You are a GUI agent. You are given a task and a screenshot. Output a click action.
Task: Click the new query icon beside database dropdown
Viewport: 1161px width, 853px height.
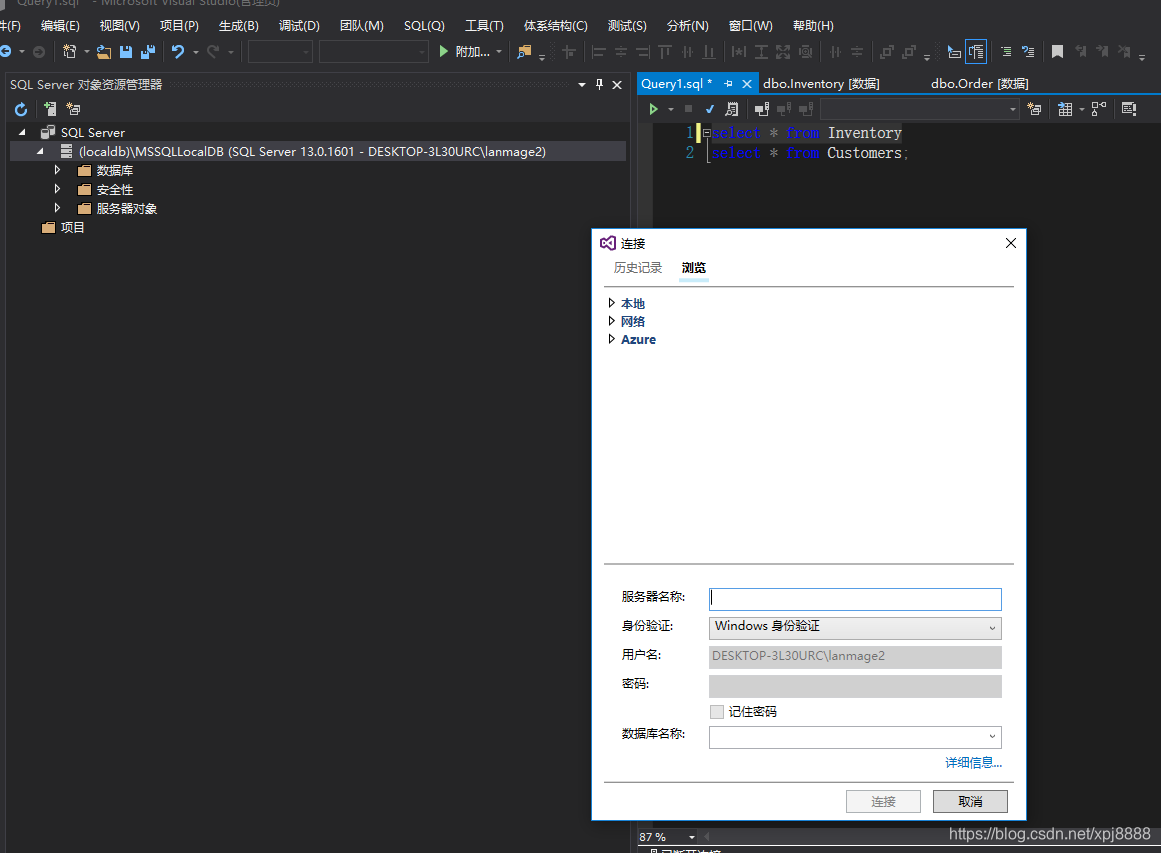[x=1034, y=110]
